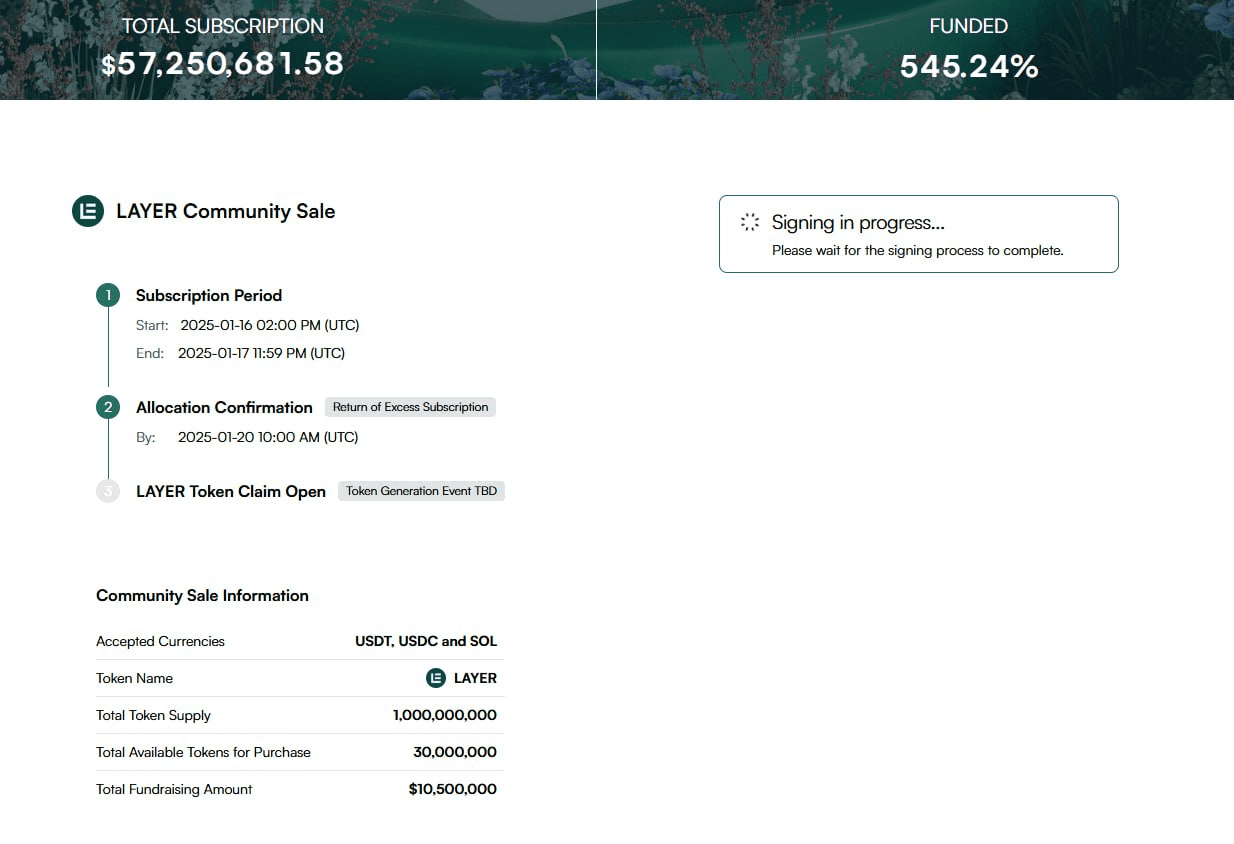This screenshot has height=844, width=1234.
Task: Open the LAYER Token Claim Open step
Action: point(231,491)
